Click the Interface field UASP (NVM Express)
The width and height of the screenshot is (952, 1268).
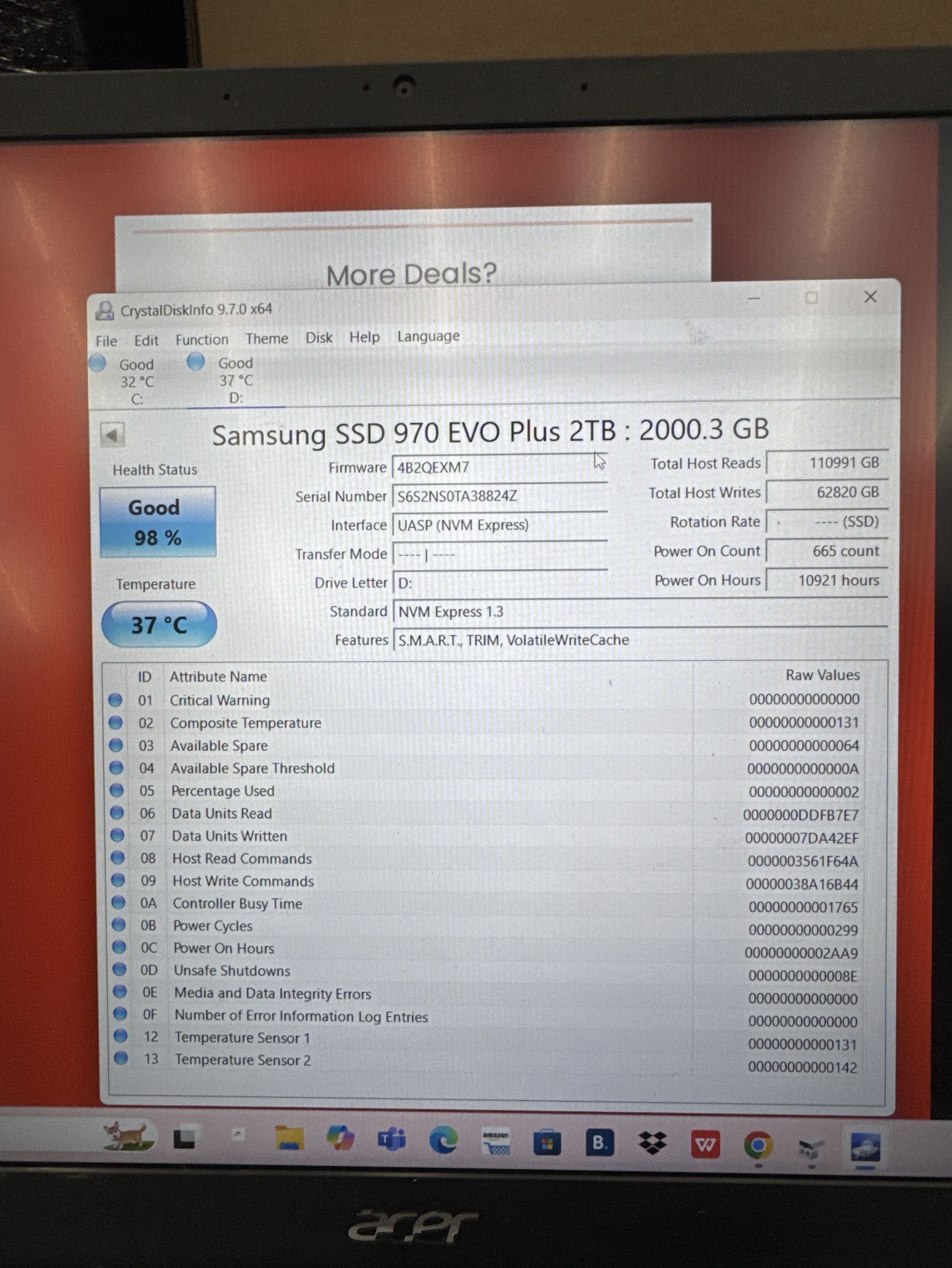[x=500, y=525]
